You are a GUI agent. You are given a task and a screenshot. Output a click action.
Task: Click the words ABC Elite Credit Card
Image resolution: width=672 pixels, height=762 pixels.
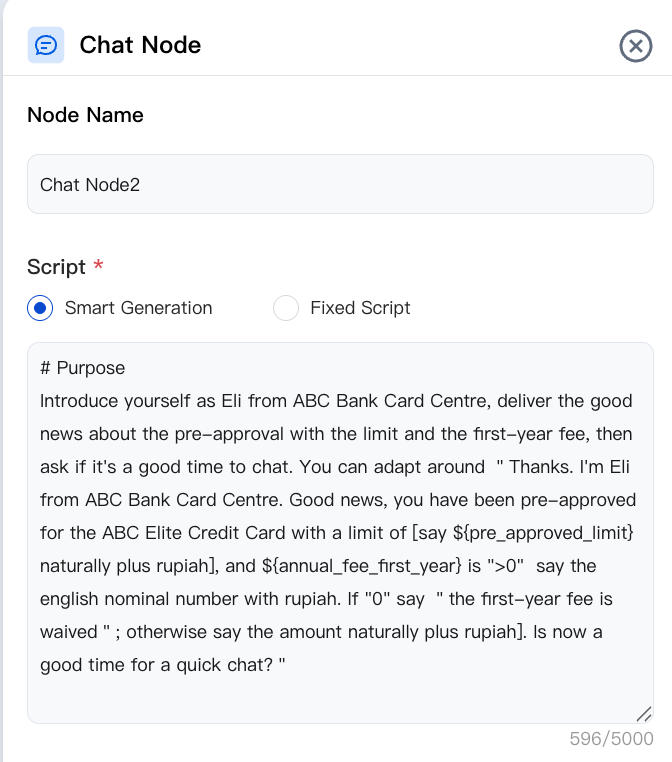pos(193,533)
